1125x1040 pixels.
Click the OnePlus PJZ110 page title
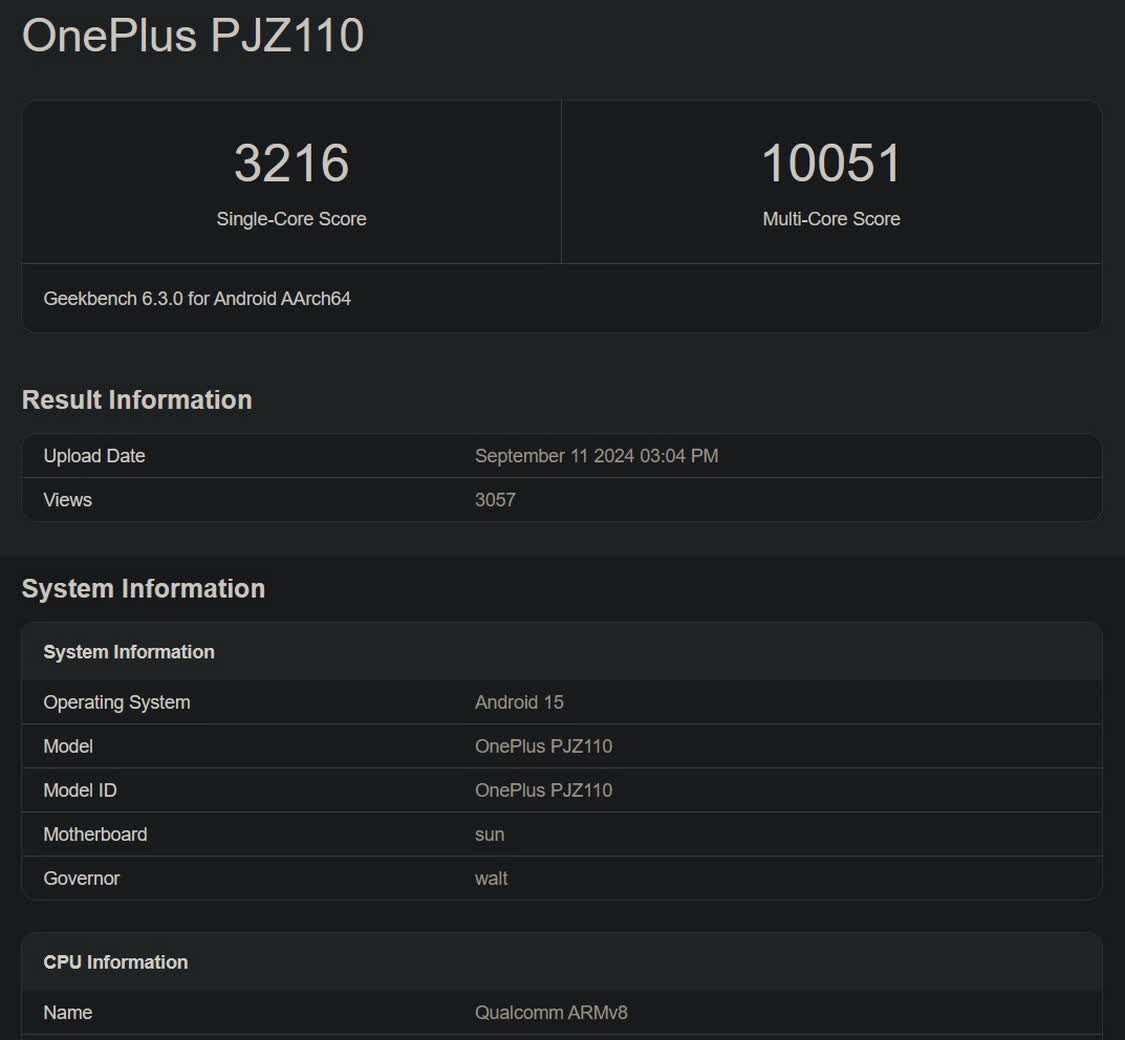tap(193, 36)
